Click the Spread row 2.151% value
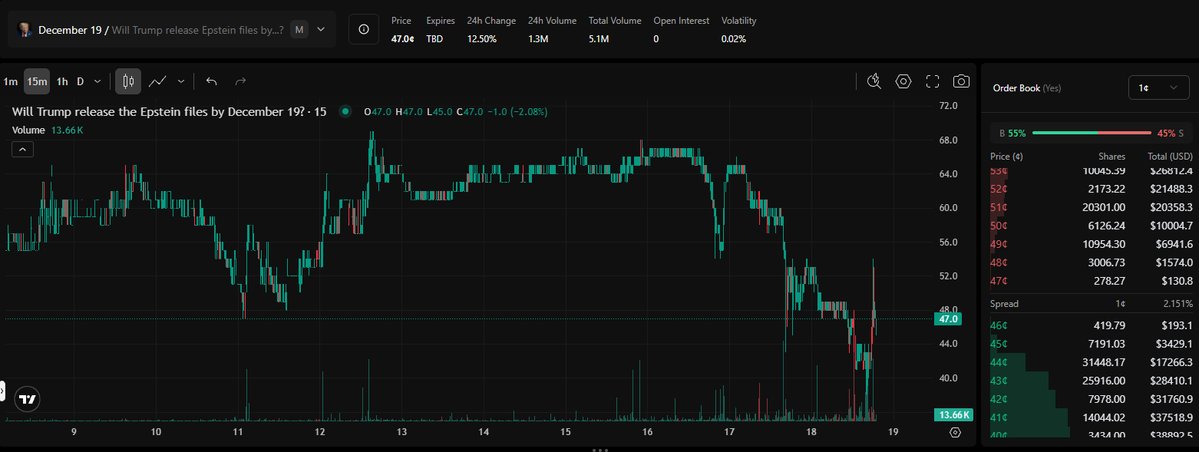Screen dimensions: 1199x452 click(1178, 304)
